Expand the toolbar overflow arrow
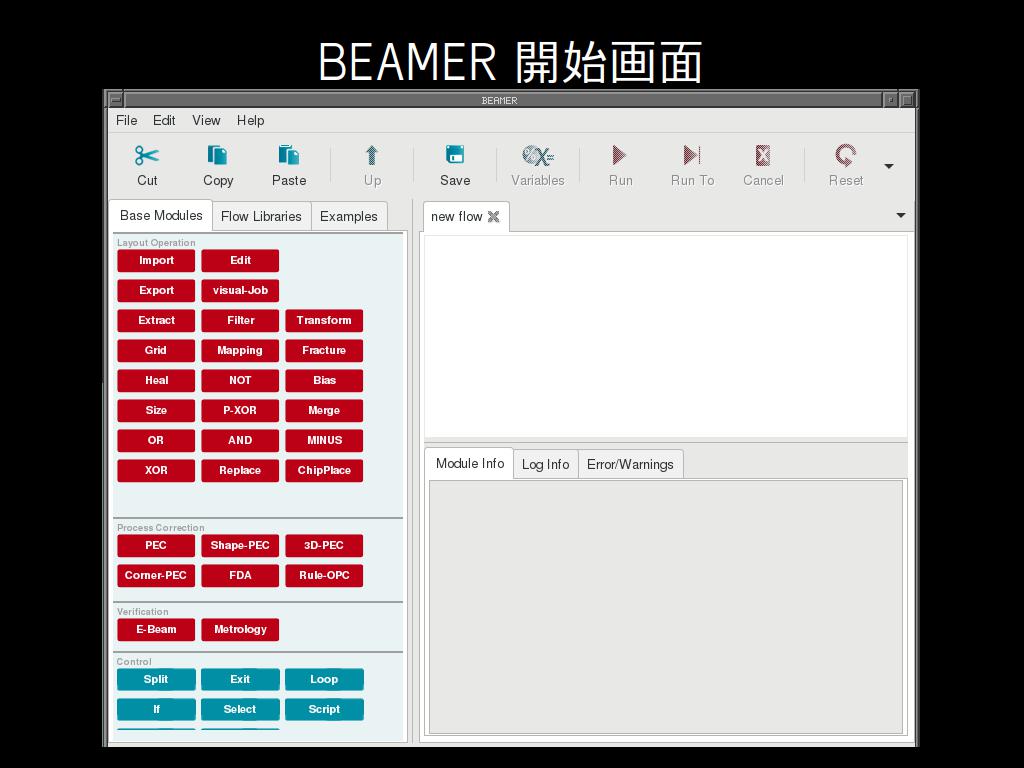This screenshot has width=1024, height=768. tap(889, 166)
